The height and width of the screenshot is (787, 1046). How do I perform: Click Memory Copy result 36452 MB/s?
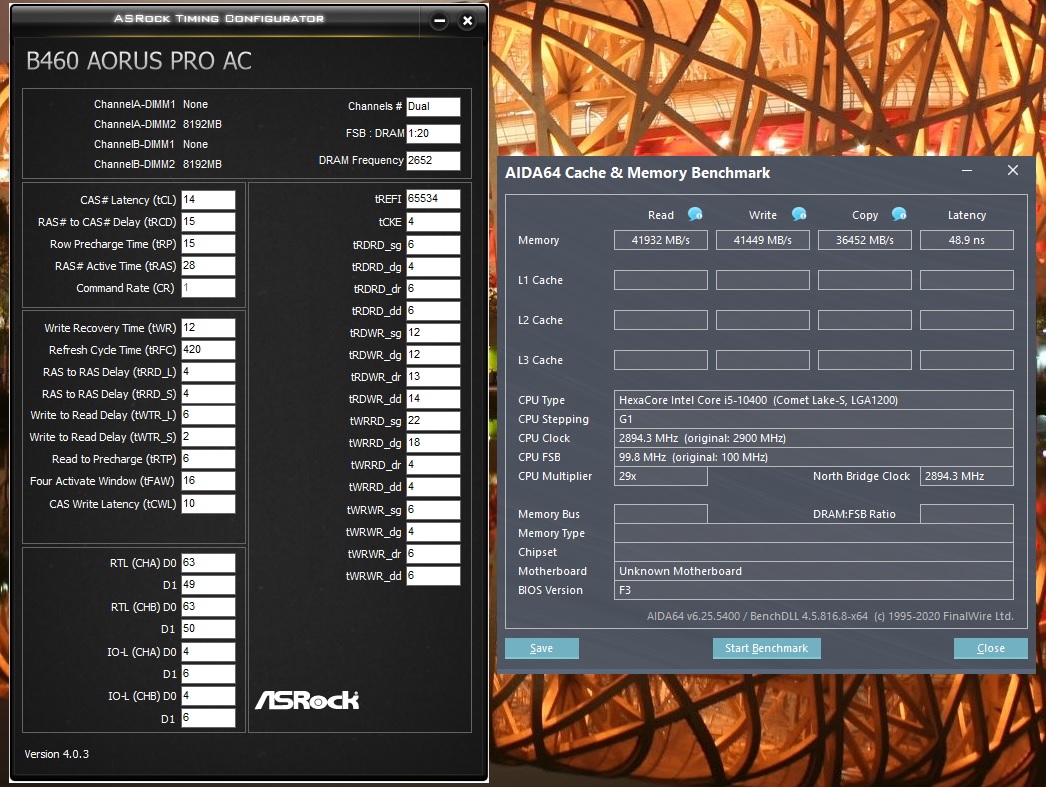click(x=865, y=240)
